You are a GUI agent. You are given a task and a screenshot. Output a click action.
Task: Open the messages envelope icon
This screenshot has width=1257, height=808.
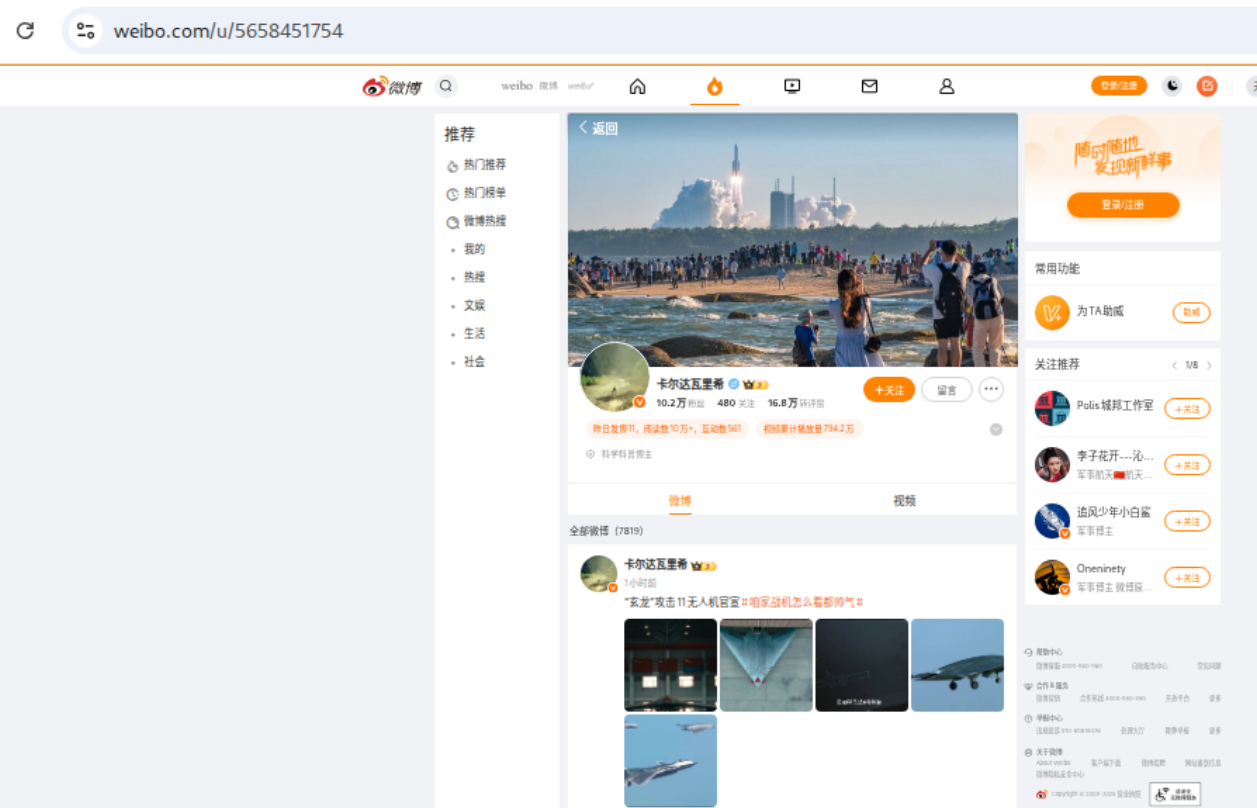[869, 87]
